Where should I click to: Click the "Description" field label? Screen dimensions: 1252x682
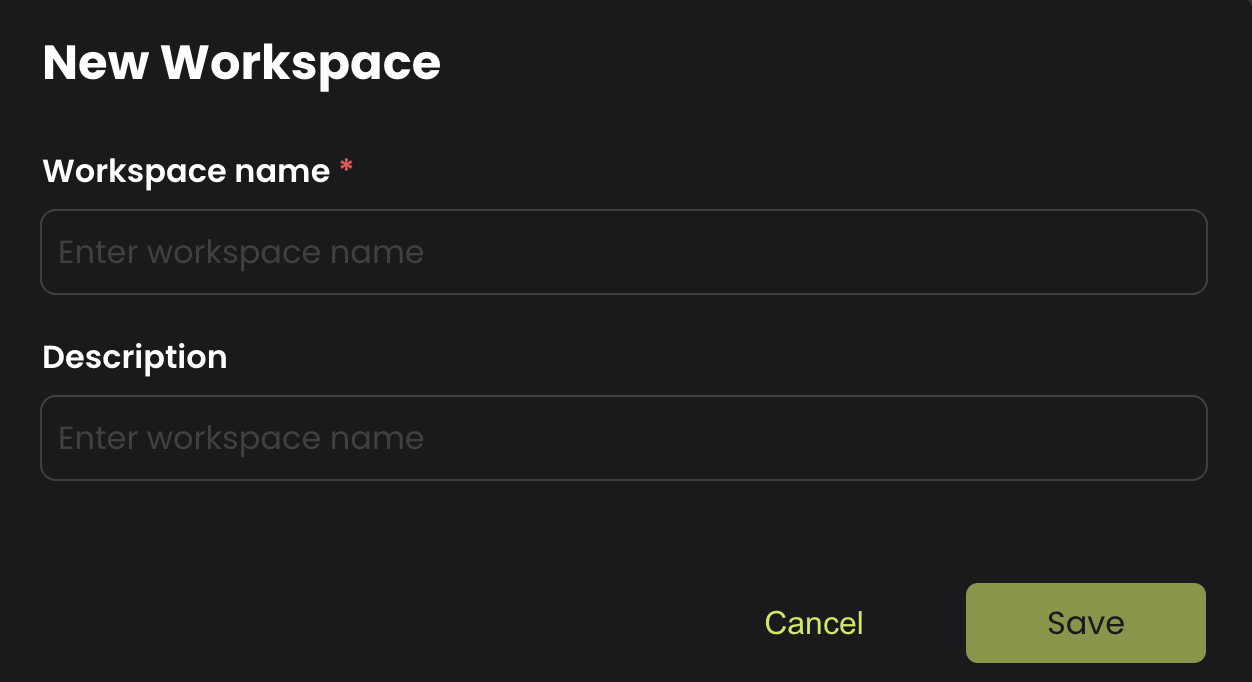[135, 357]
